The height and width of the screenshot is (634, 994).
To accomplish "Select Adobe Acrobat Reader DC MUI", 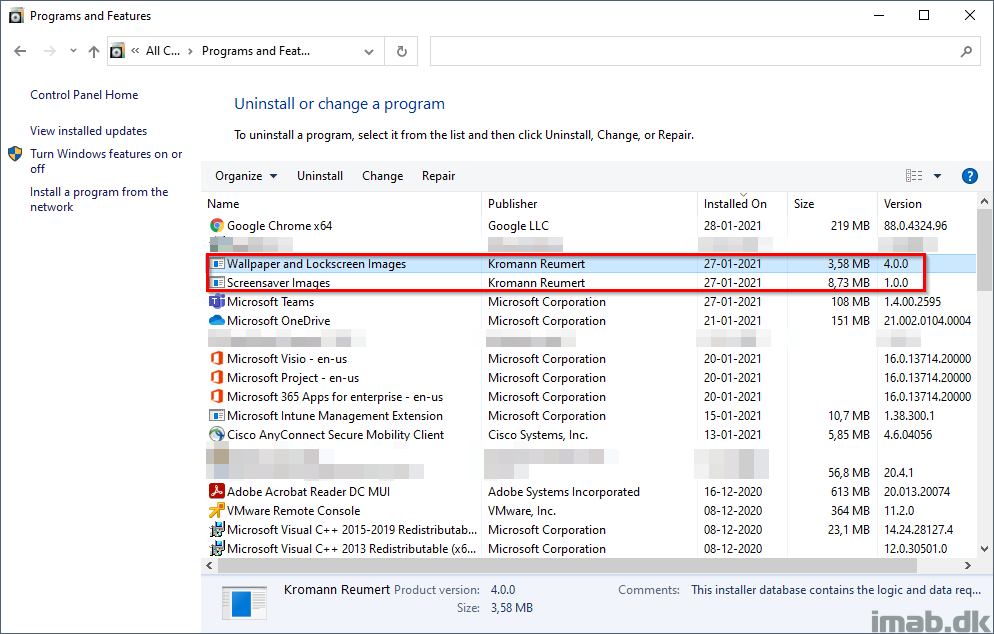I will tap(309, 491).
